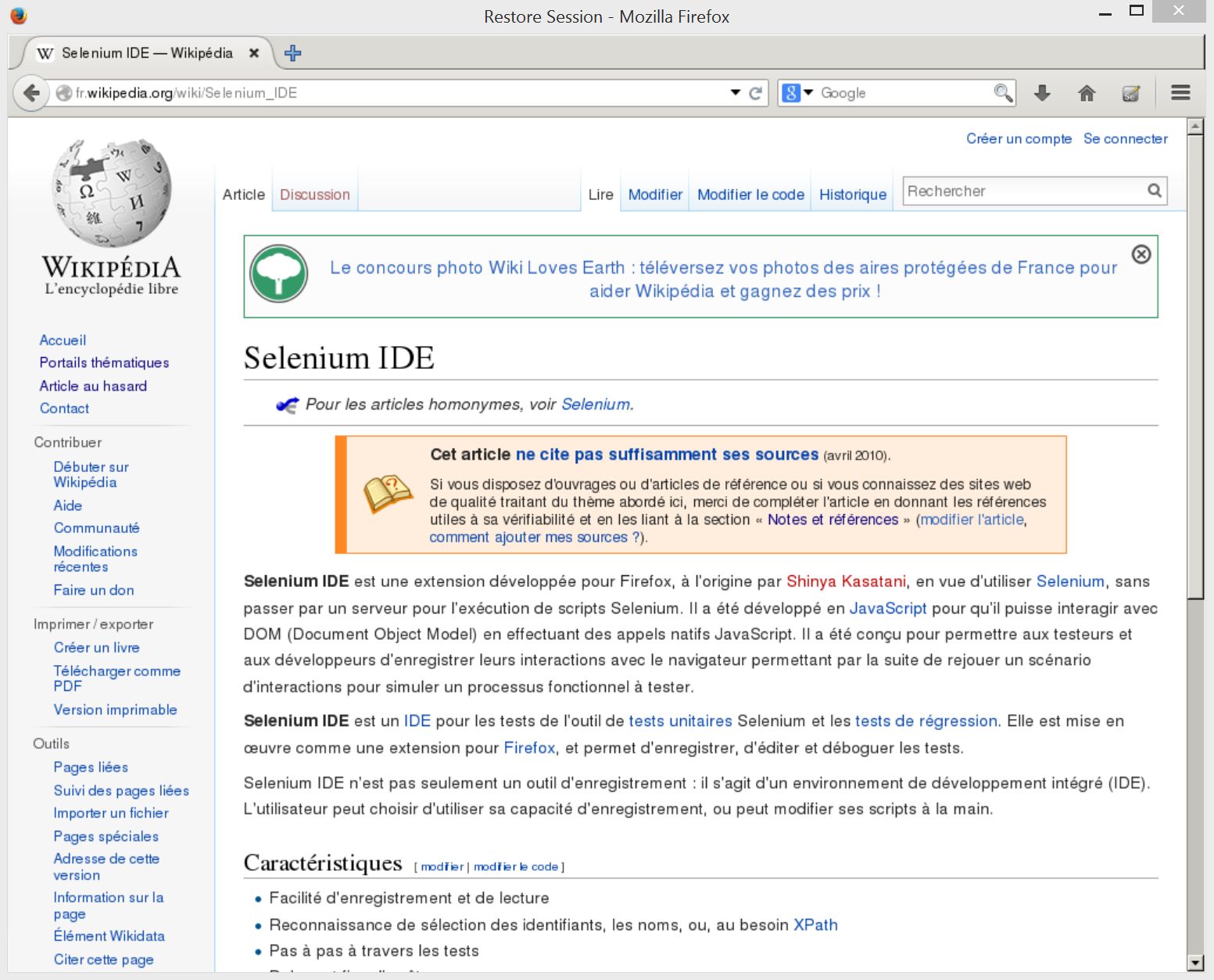Reload the page with refresh icon

(x=755, y=93)
